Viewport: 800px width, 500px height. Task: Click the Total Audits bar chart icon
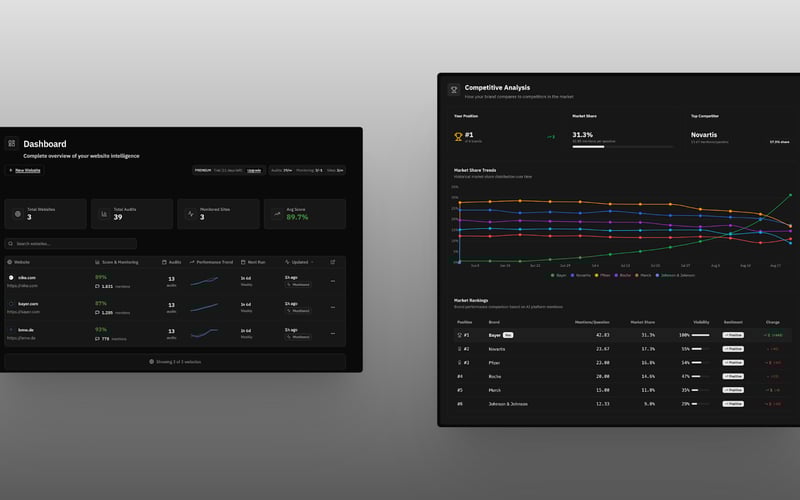pos(104,214)
